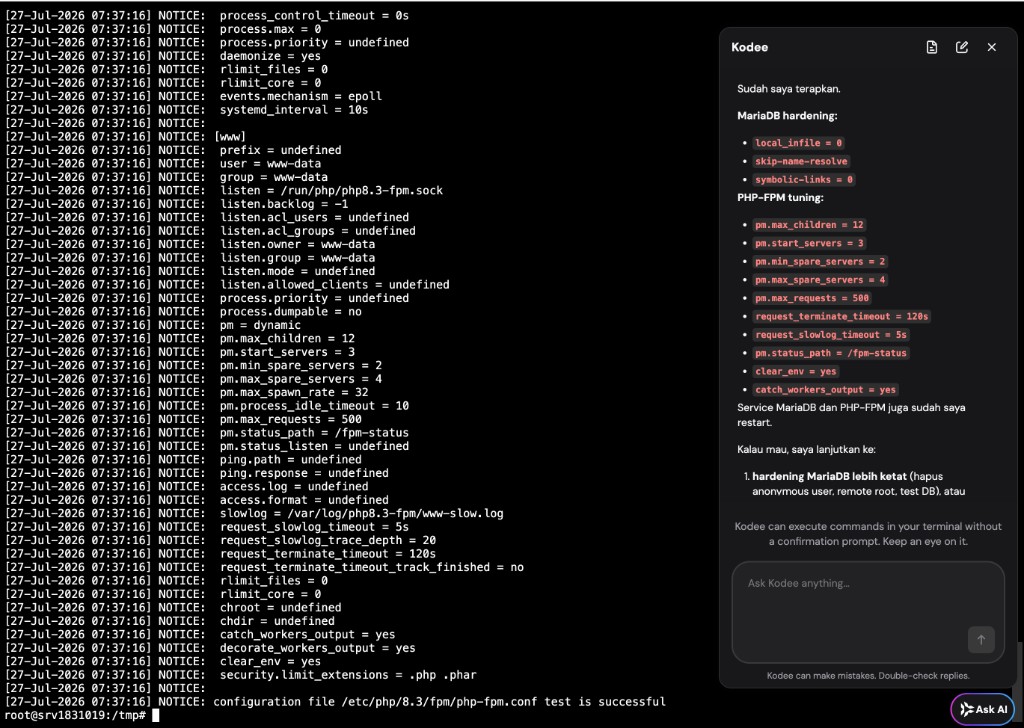
Task: Start a new Kodee chat with edit icon
Action: coord(962,47)
